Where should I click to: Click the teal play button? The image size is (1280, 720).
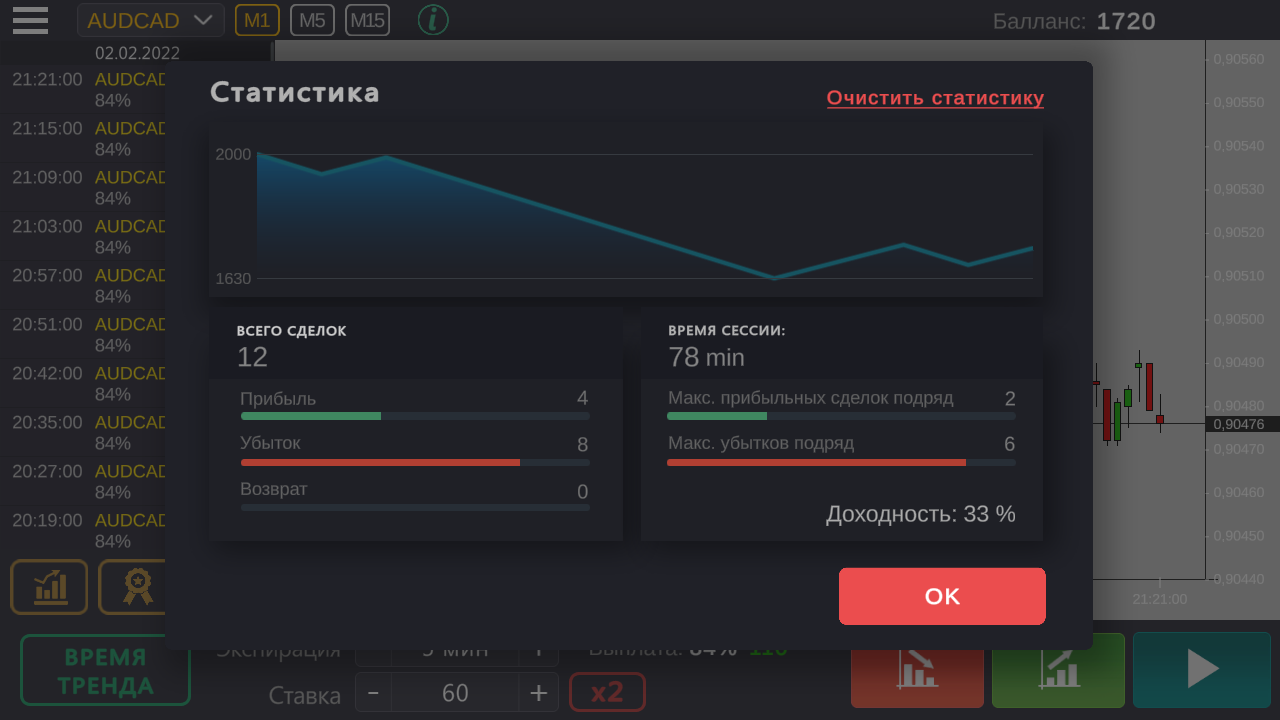tap(1201, 669)
